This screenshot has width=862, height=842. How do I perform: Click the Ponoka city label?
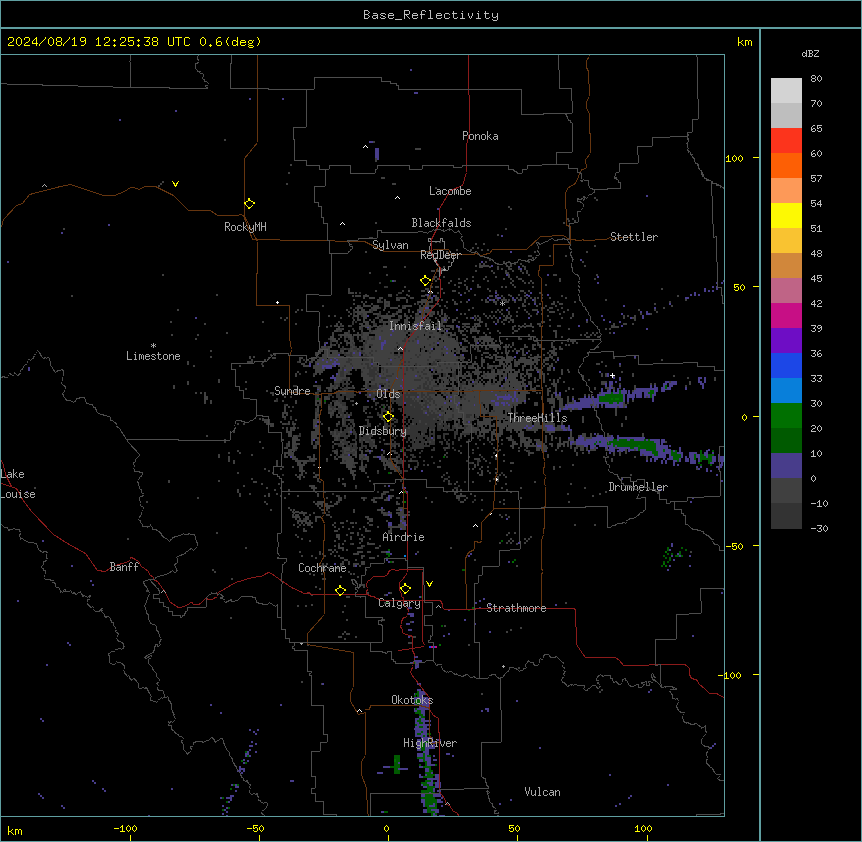coord(480,136)
